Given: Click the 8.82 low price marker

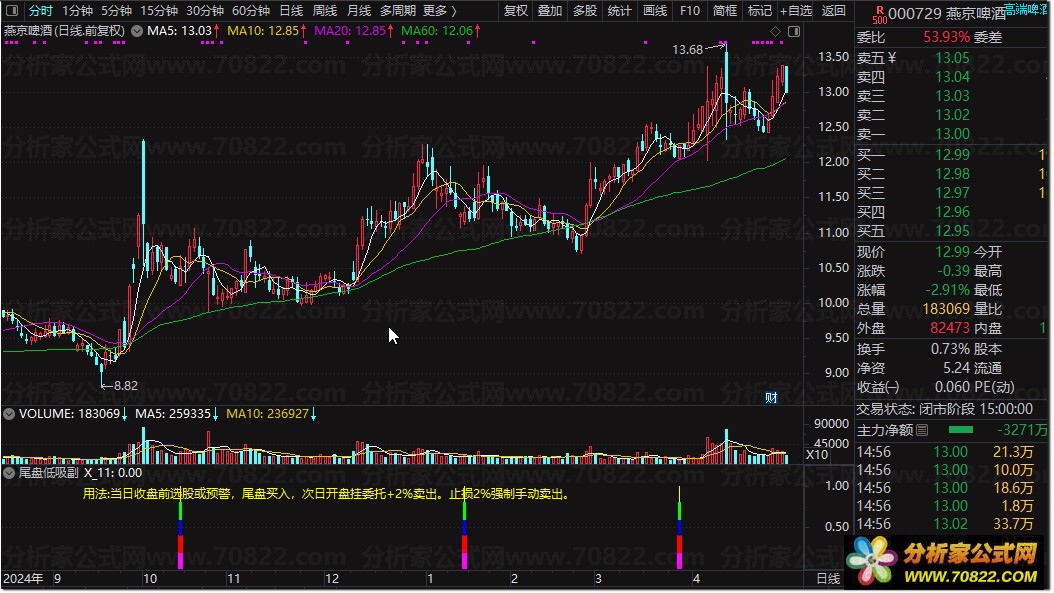Looking at the screenshot, I should pyautogui.click(x=126, y=386).
